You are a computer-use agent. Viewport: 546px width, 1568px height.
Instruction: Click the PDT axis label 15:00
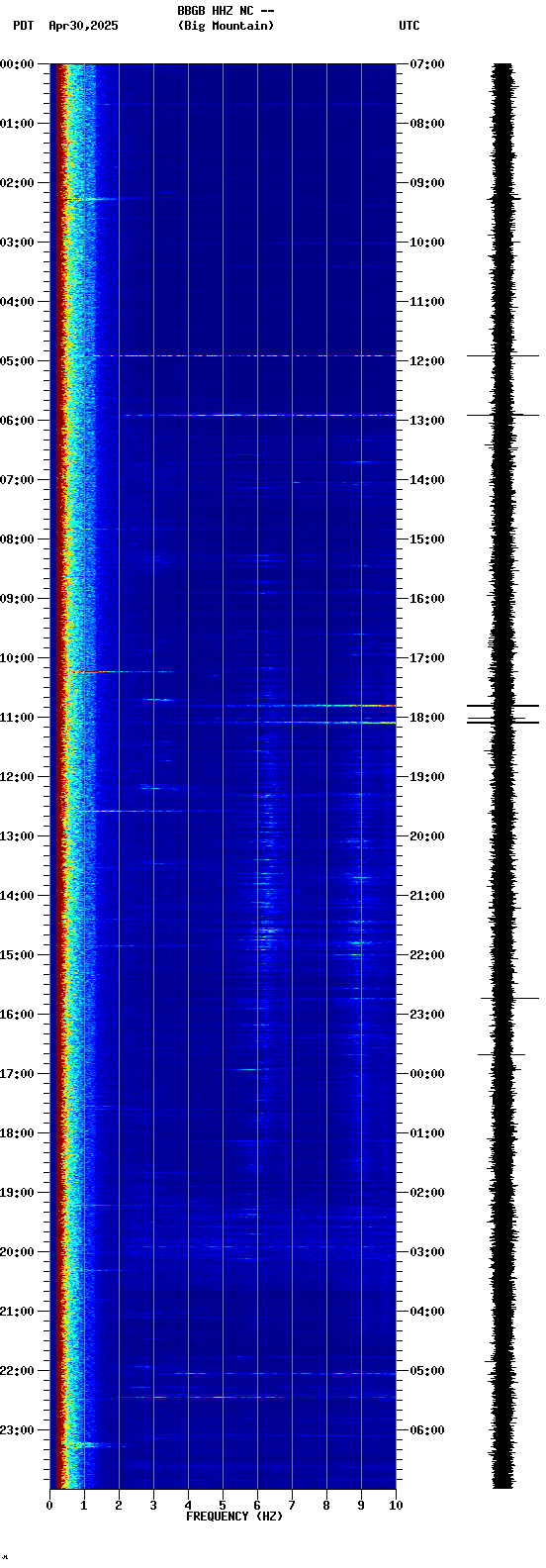click(17, 955)
